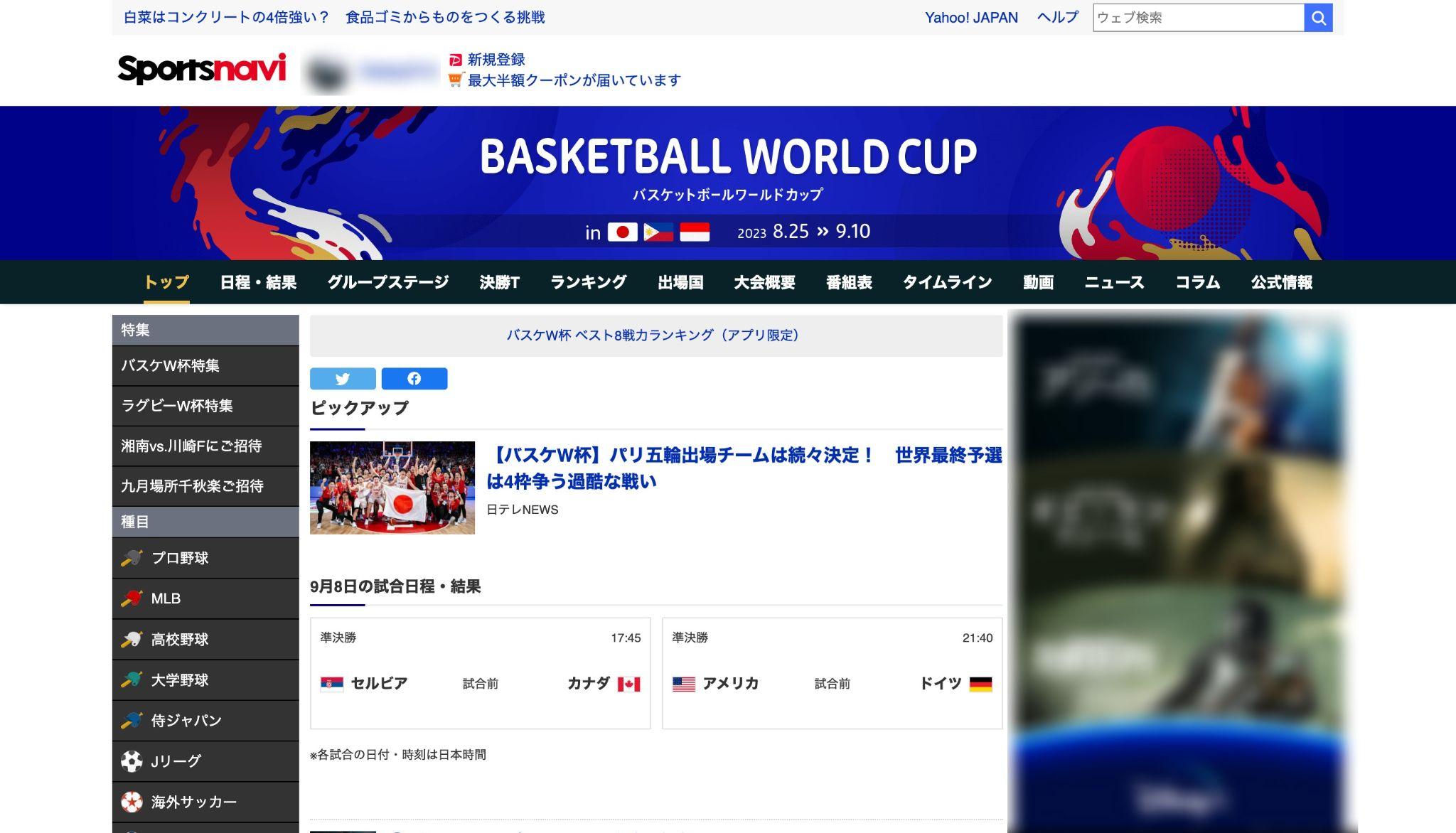This screenshot has height=833, width=1456.
Task: Click the red bat icon for MLB
Action: coord(132,598)
